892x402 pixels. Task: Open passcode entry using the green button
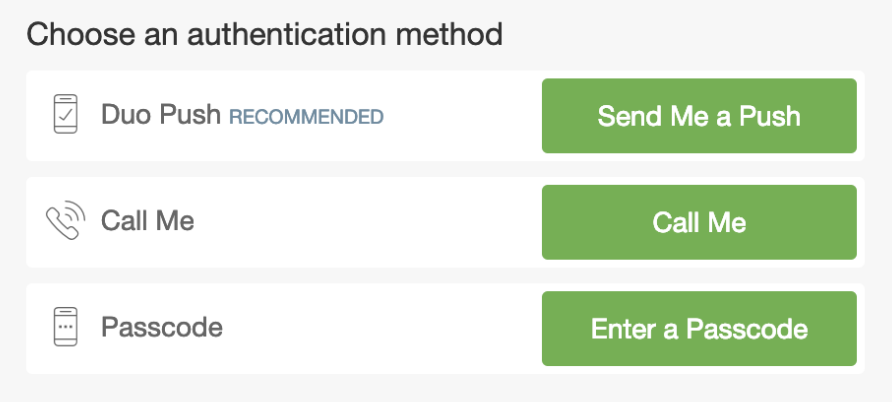coord(699,328)
